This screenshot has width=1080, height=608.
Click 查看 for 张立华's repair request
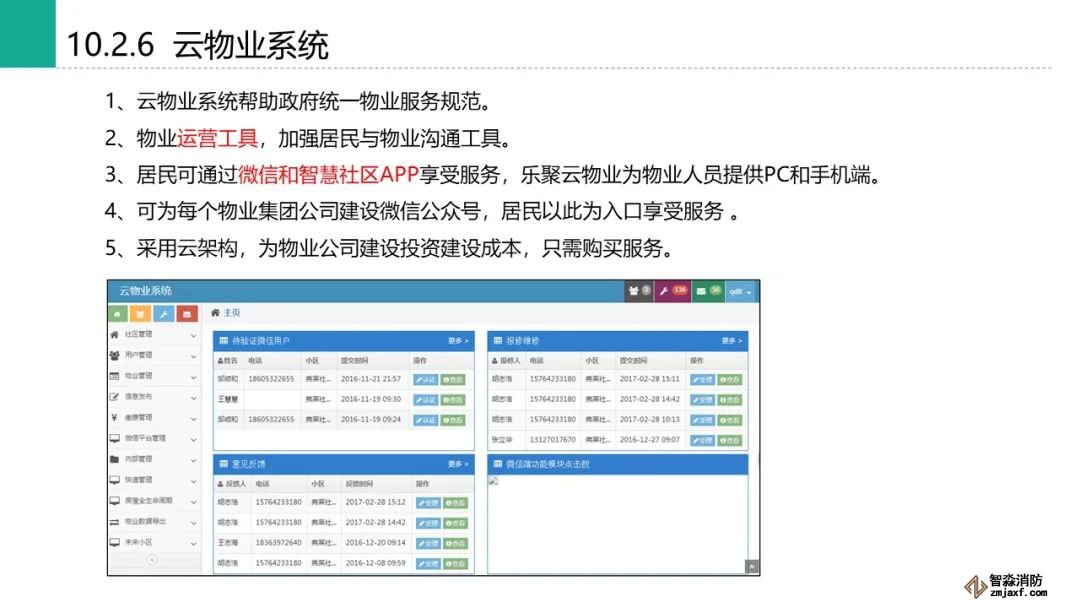pos(730,440)
